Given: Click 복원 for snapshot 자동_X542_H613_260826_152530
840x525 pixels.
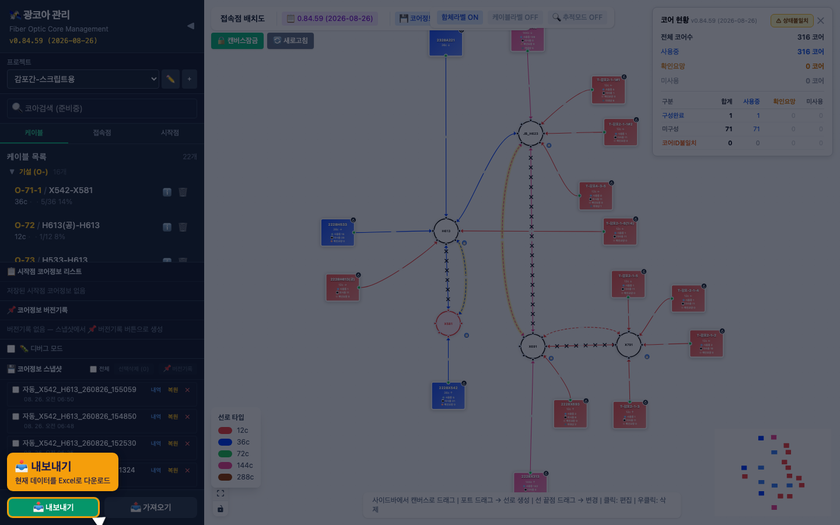Looking at the screenshot, I should (172, 444).
